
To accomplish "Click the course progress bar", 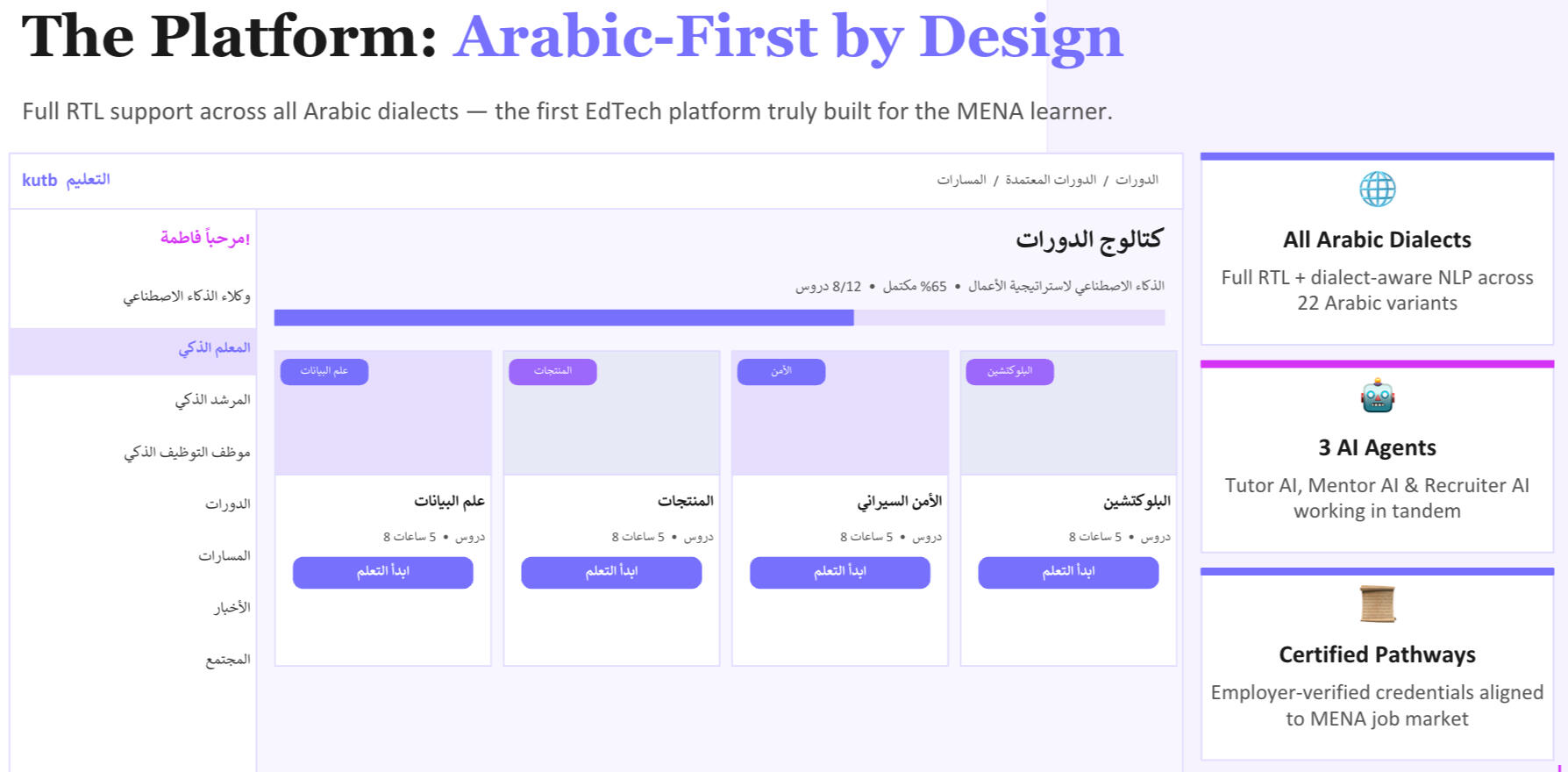I will click(719, 318).
